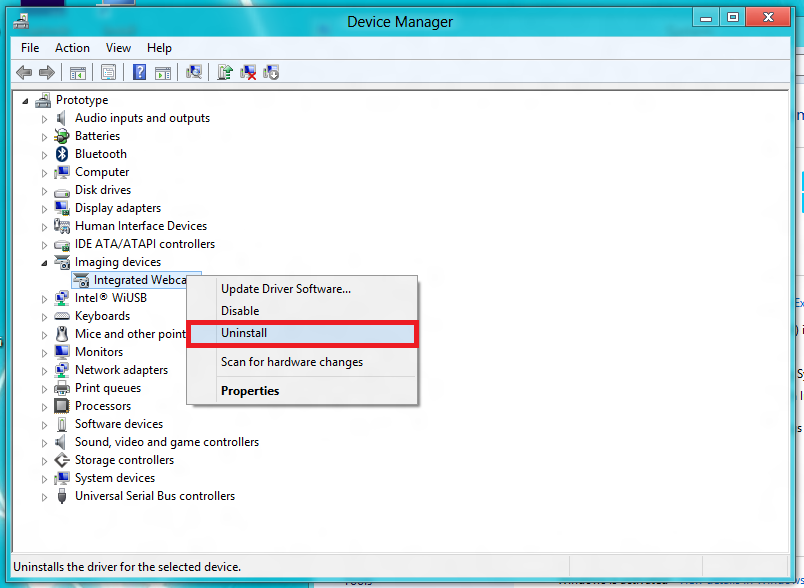Click the Batteries category icon

tap(62, 136)
